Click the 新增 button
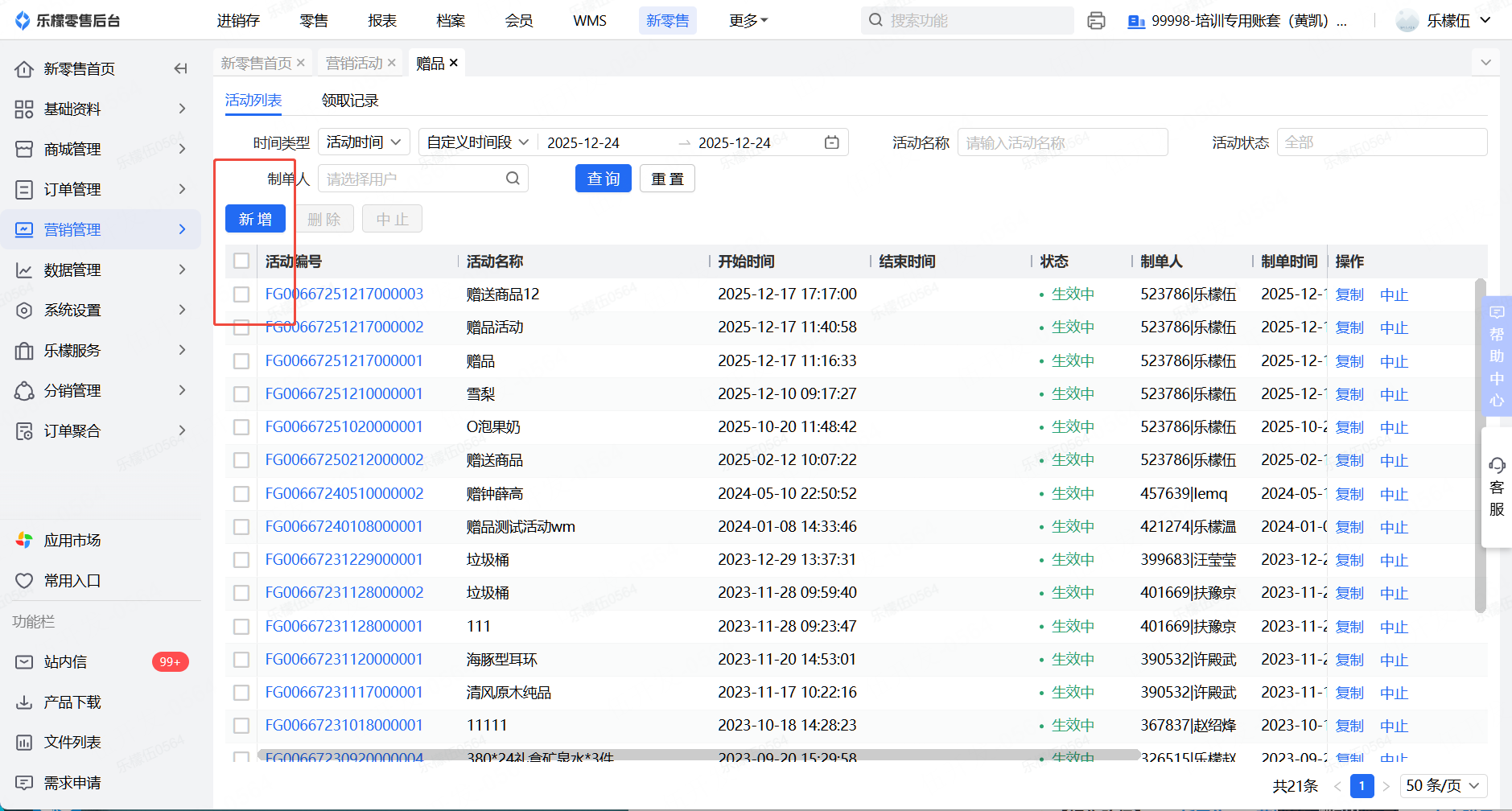The image size is (1512, 811). click(255, 219)
